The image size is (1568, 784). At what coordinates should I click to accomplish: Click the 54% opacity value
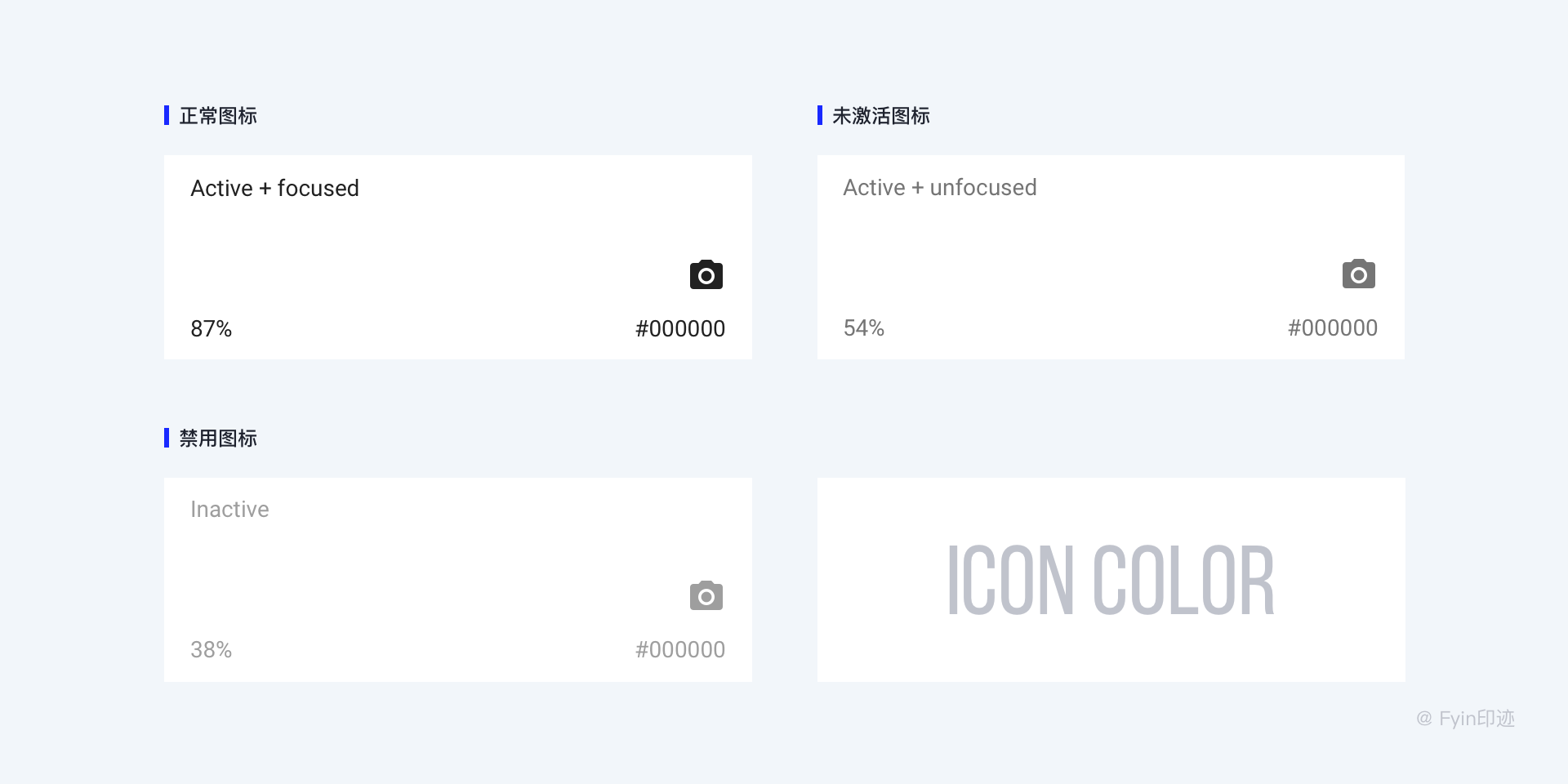(x=864, y=328)
